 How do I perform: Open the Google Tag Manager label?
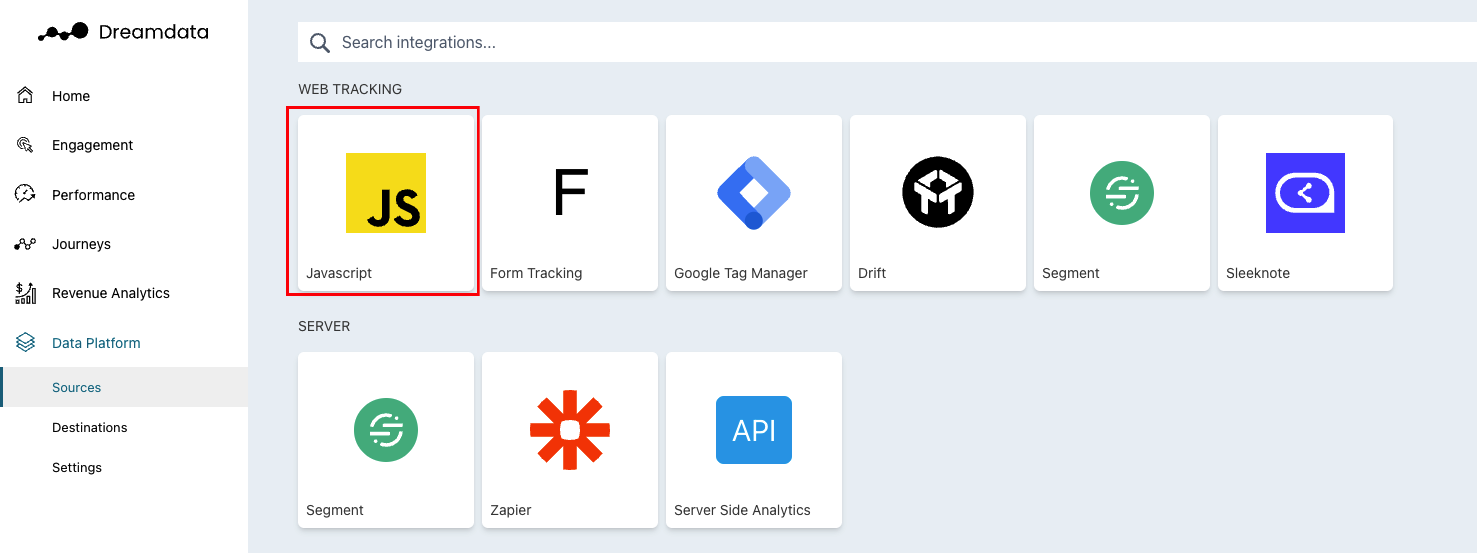click(x=741, y=273)
